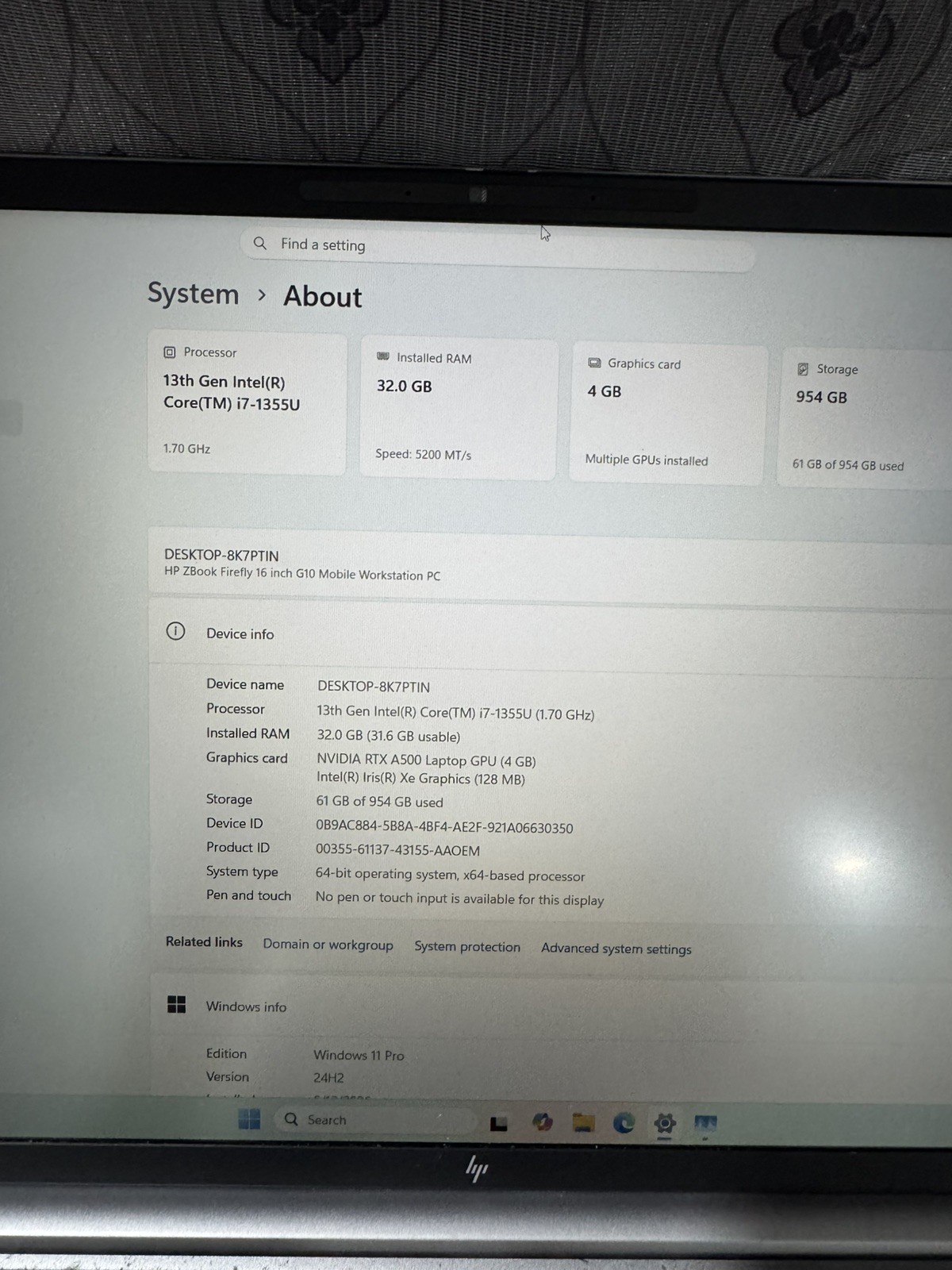The width and height of the screenshot is (952, 1270).
Task: Open the Processor info card
Action: [247, 403]
